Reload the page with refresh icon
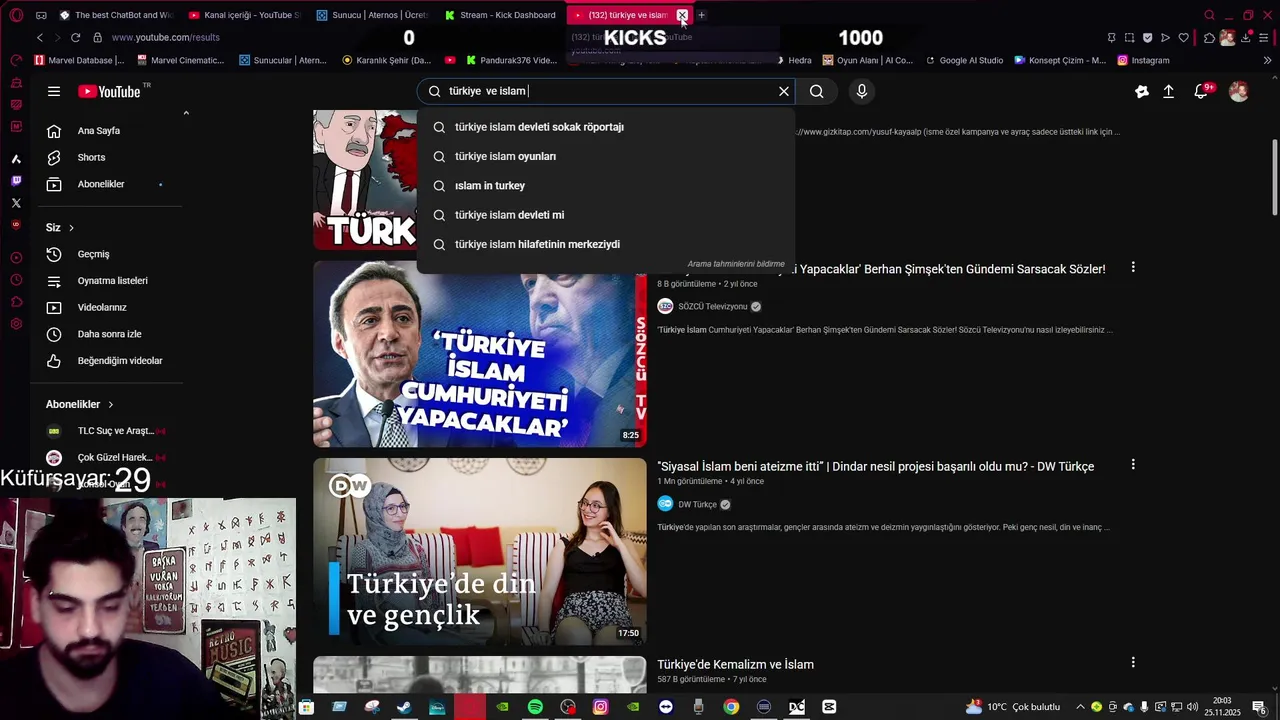 (x=75, y=38)
